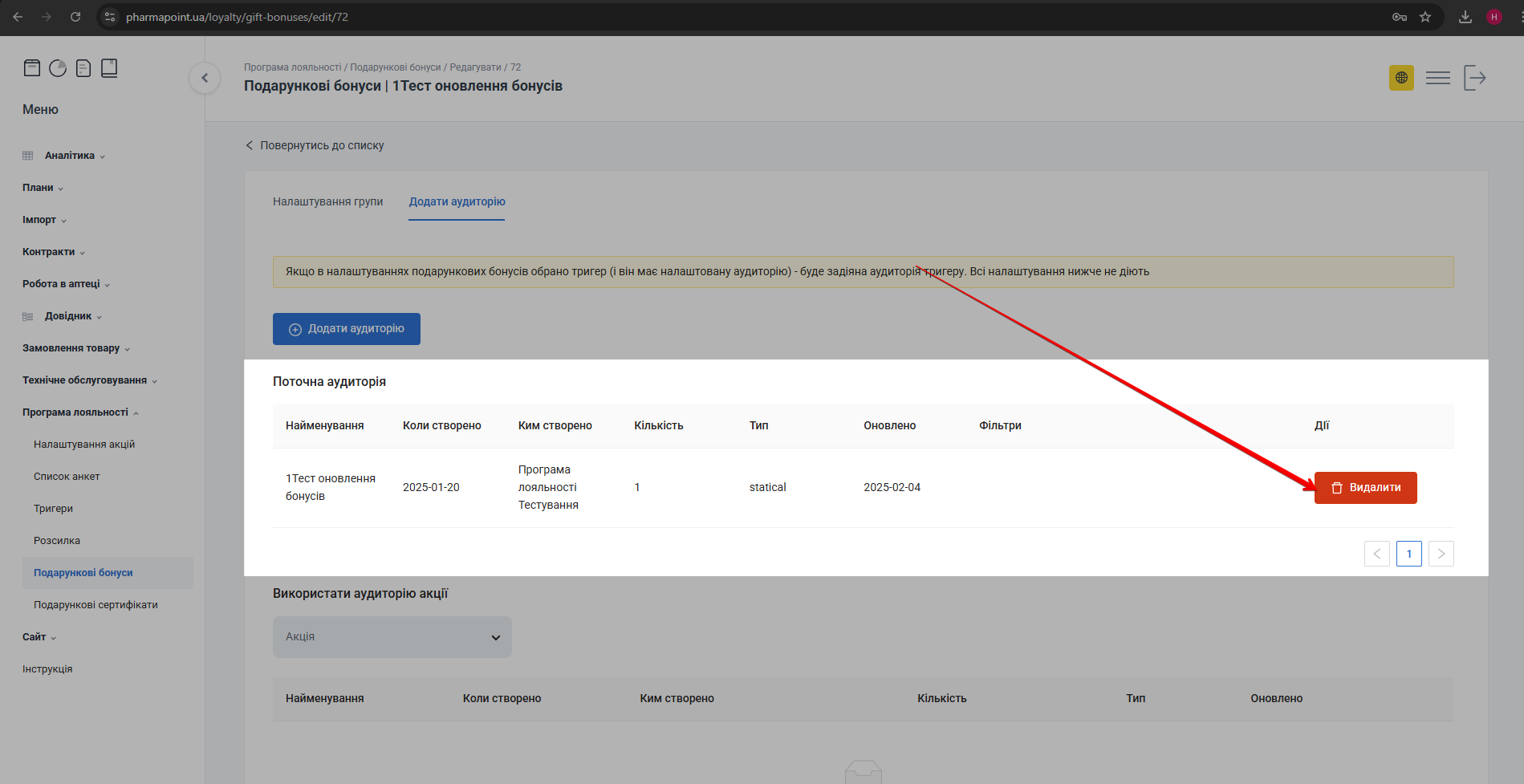
Task: Open Тригери menu item
Action: click(53, 509)
